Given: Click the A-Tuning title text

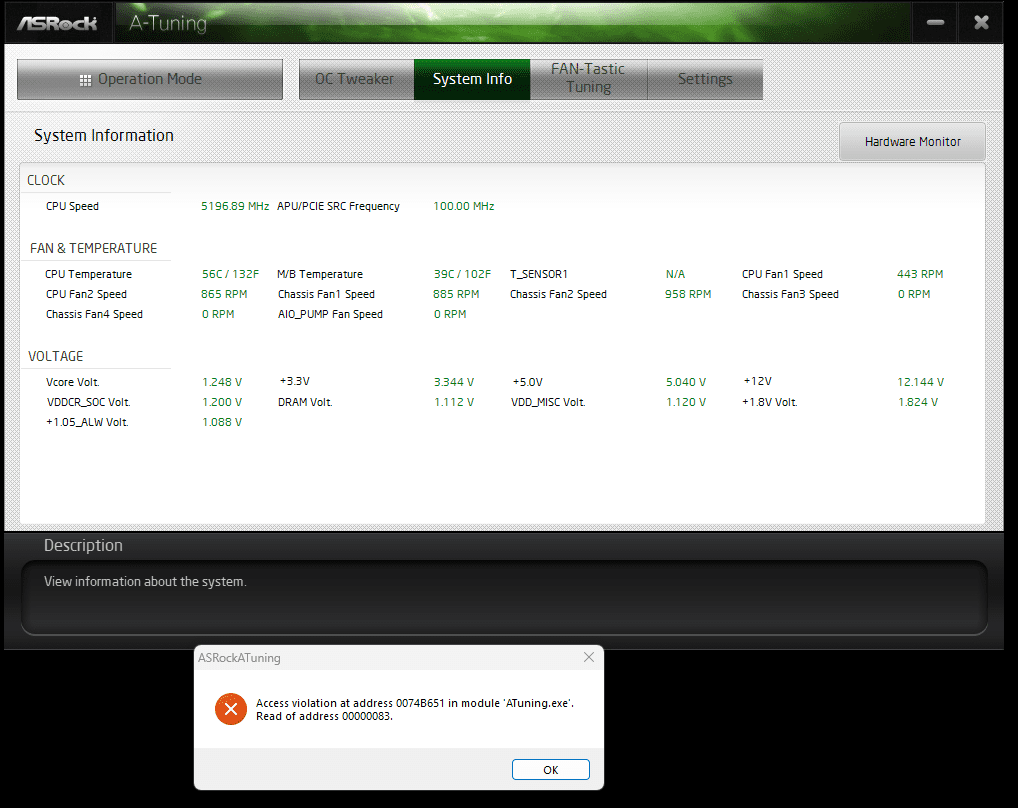Looking at the screenshot, I should [168, 23].
